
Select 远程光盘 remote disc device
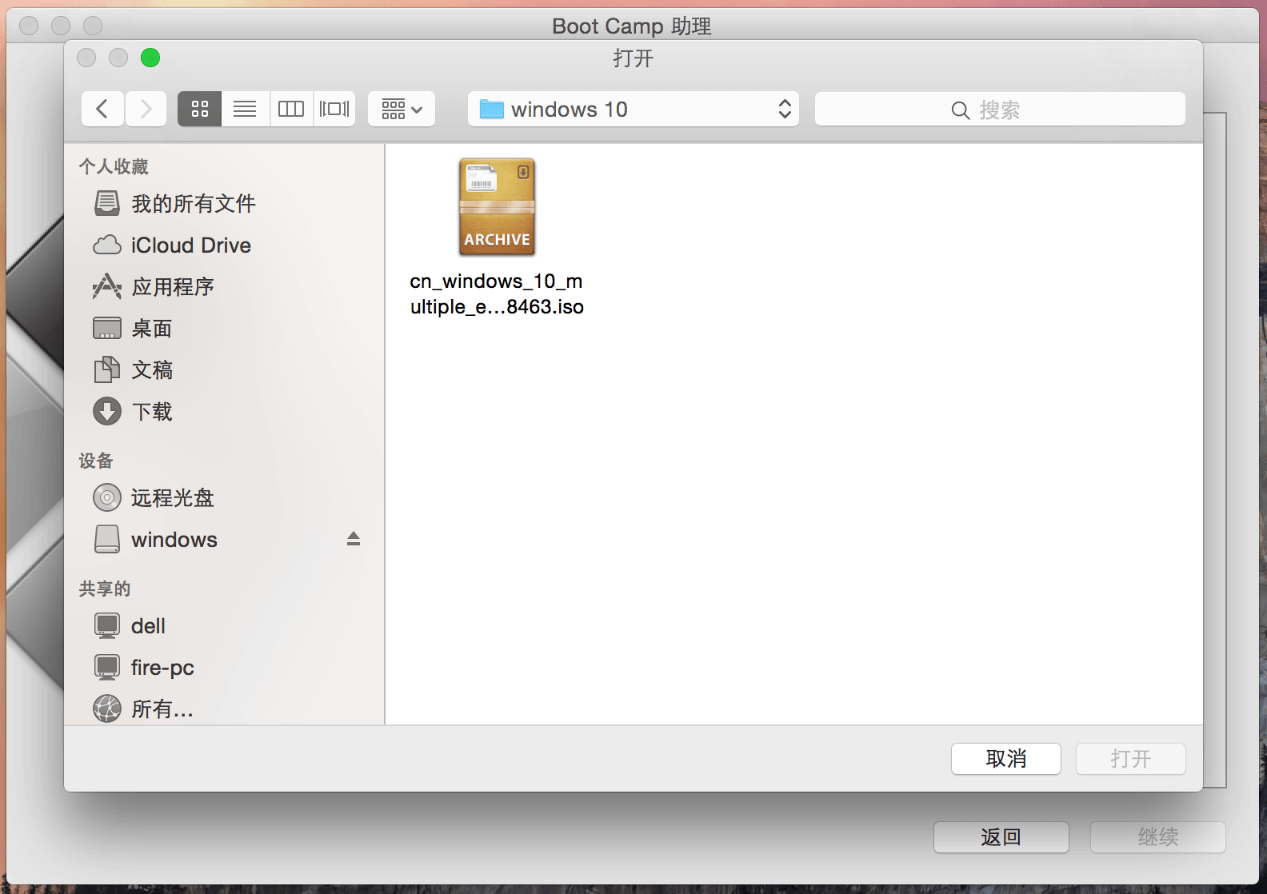pyautogui.click(x=172, y=497)
